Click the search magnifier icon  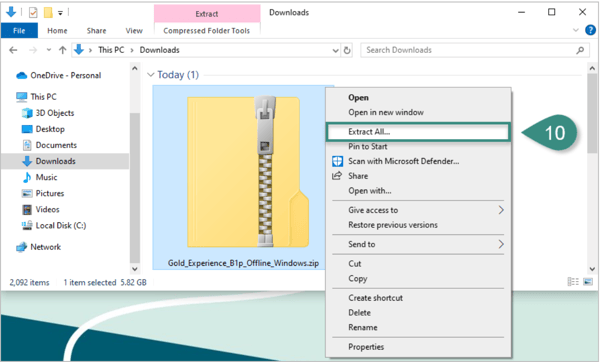click(x=580, y=50)
